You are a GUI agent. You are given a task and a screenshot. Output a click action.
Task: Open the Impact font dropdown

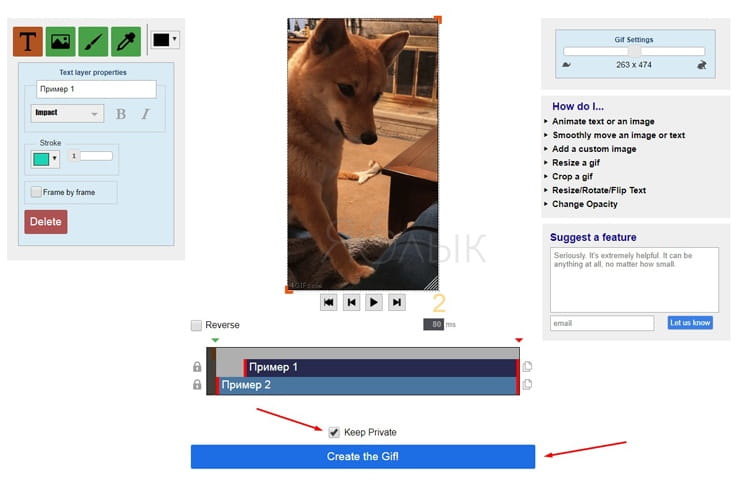click(67, 113)
